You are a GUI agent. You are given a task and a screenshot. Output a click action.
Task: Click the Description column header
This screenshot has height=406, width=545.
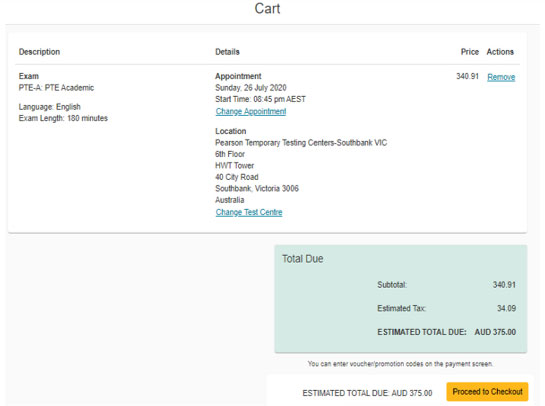point(39,52)
